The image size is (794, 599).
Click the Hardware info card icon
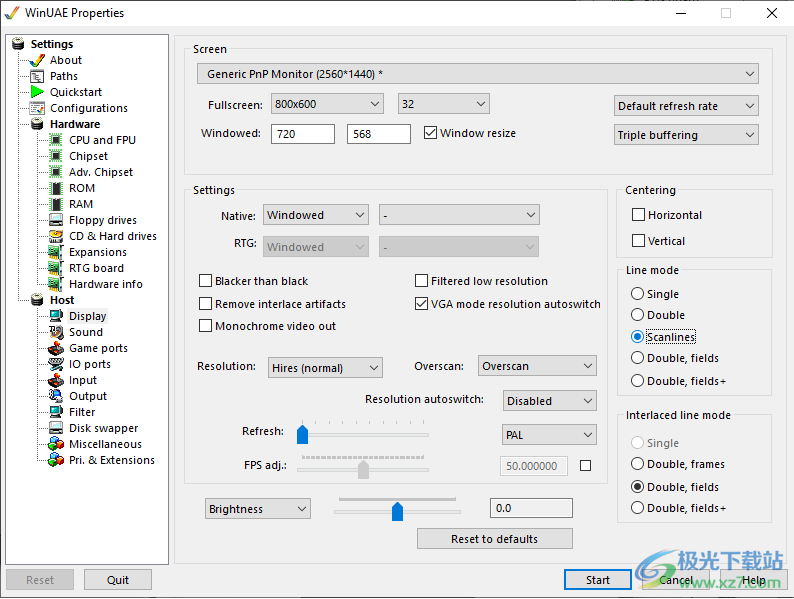click(56, 284)
